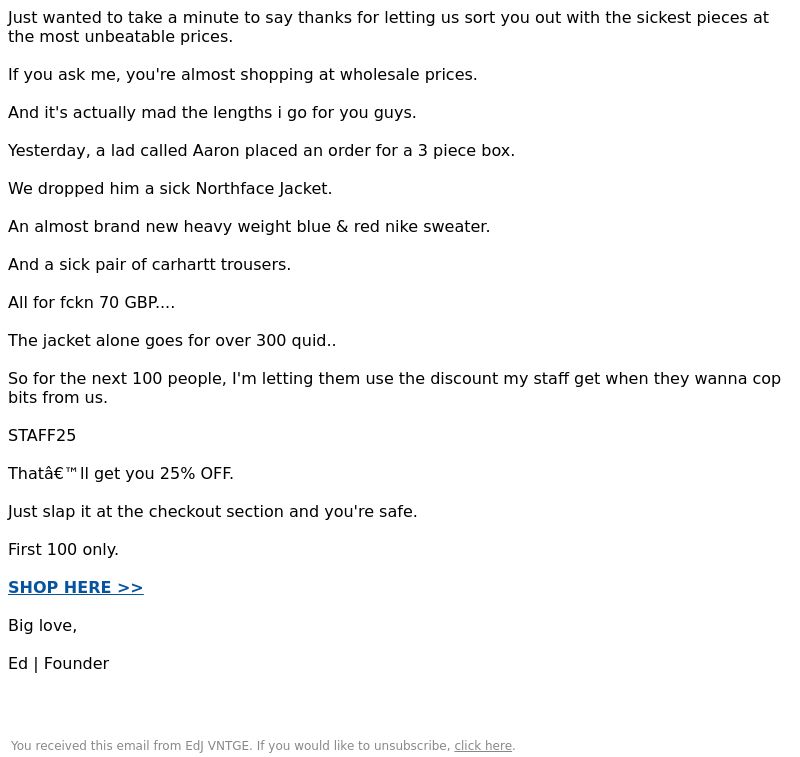Screen dimensions: 800x757
Task: Click the 'over 300 quid' jacket line
Action: 172,340
